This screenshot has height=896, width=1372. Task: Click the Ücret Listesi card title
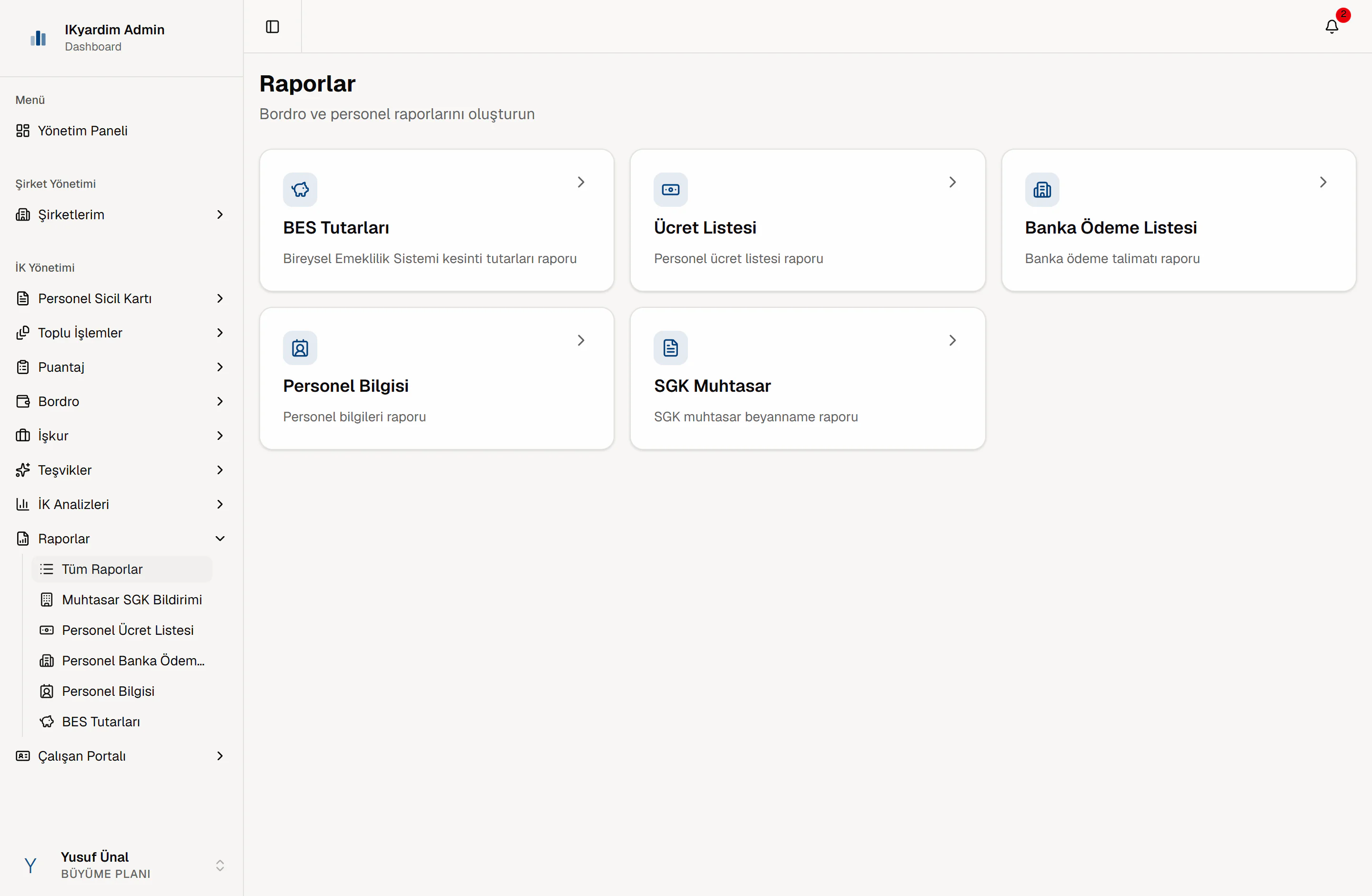(705, 228)
